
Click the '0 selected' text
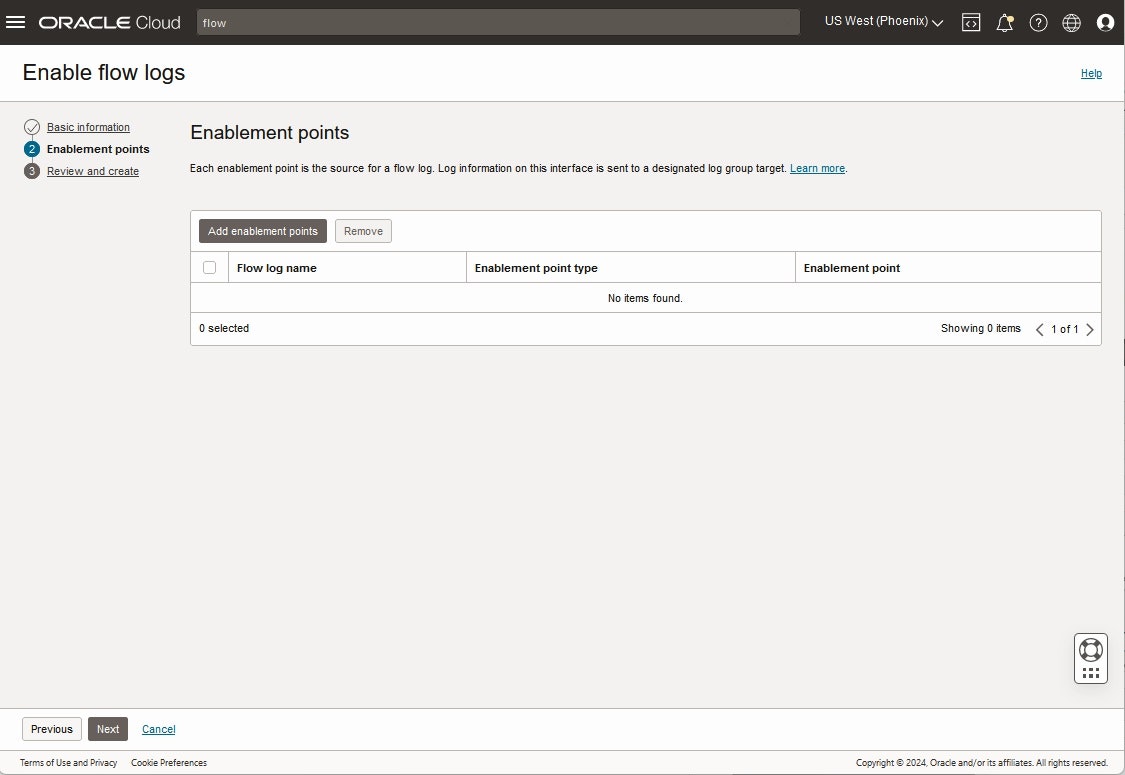click(x=224, y=328)
